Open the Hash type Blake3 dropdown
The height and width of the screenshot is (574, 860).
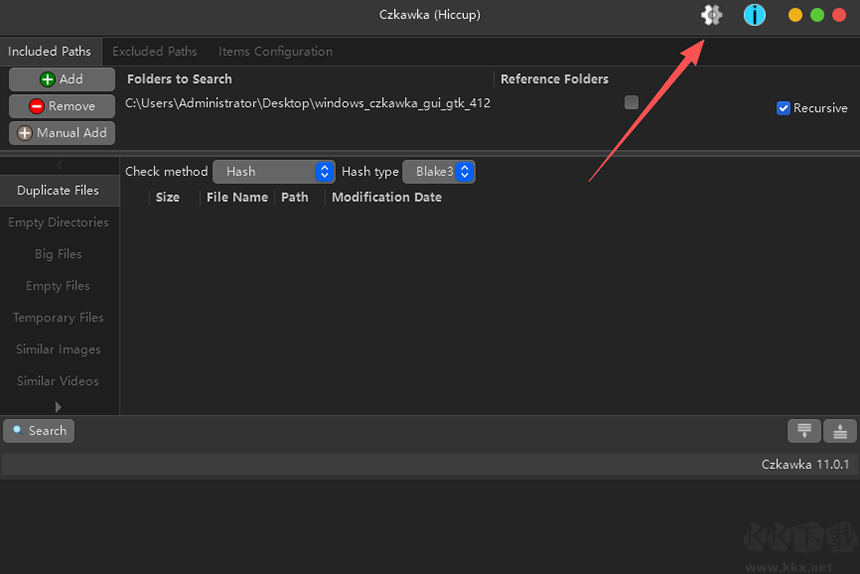click(439, 172)
